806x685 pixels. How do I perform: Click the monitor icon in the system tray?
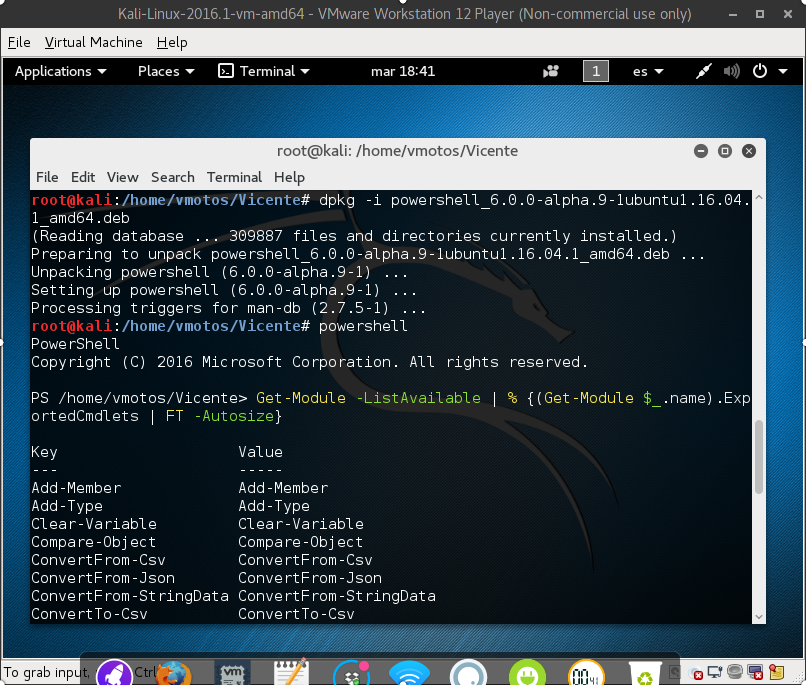click(x=714, y=672)
